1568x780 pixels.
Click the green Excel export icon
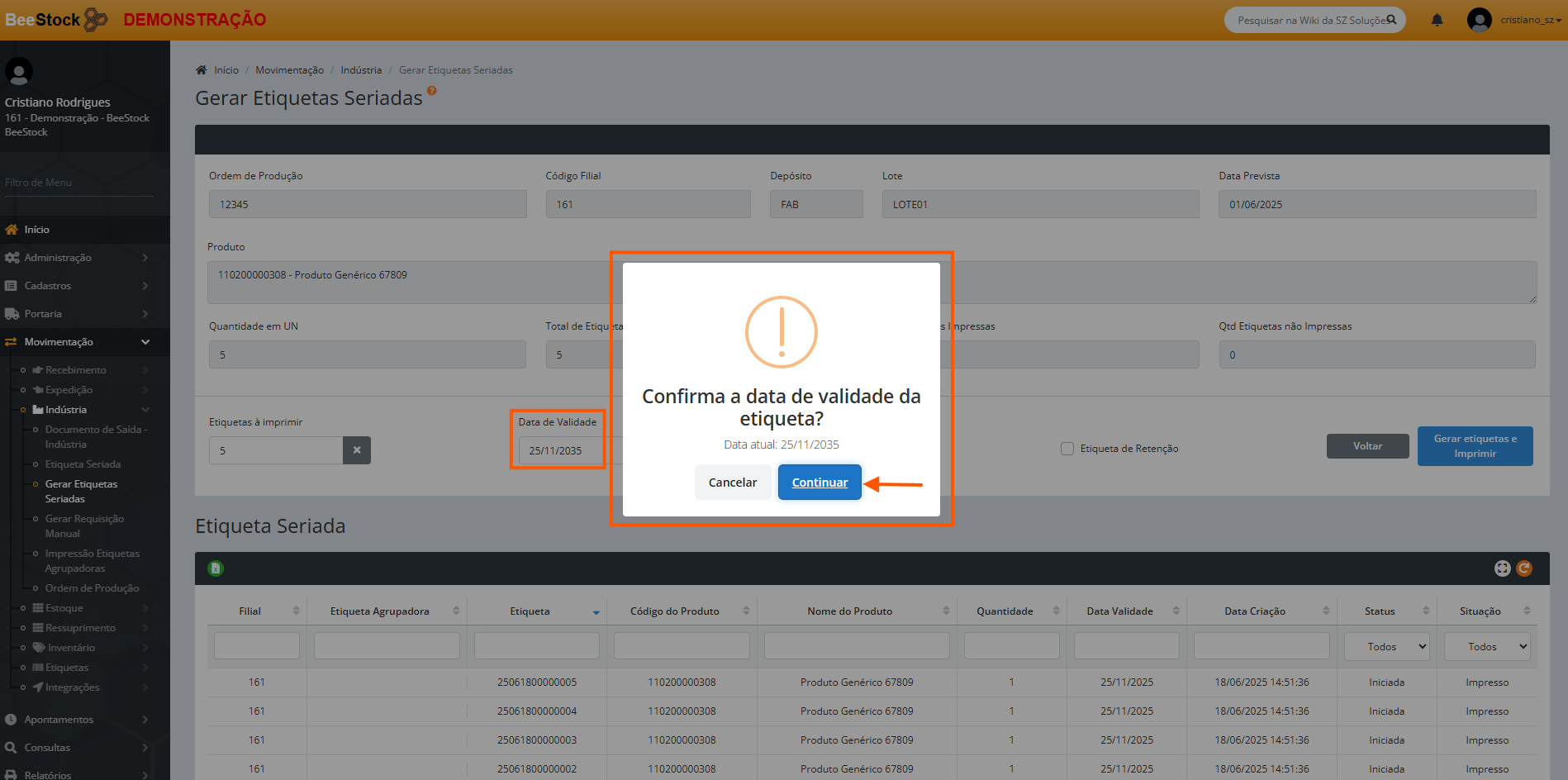[216, 568]
